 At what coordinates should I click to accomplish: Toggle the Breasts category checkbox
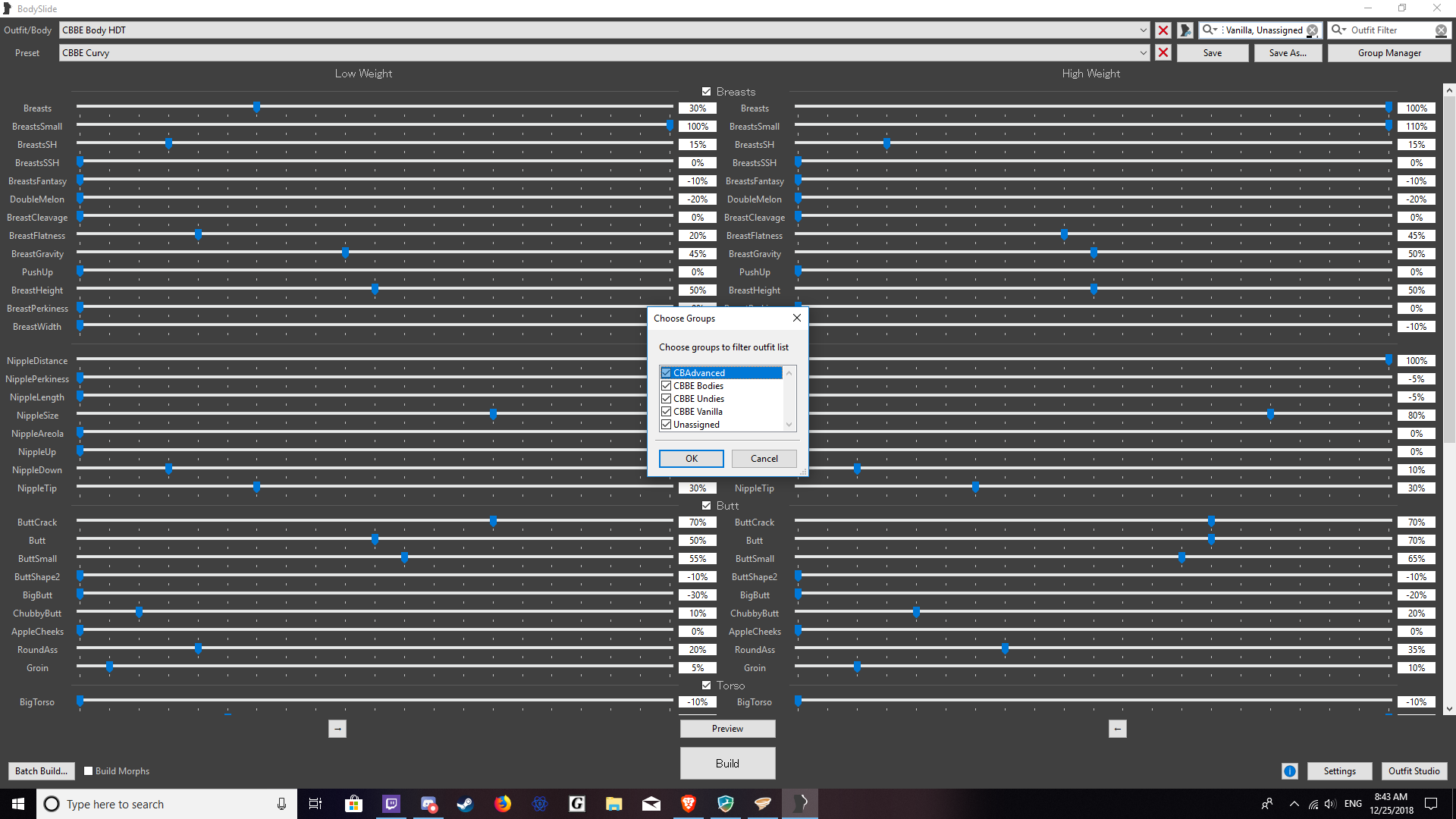(706, 92)
